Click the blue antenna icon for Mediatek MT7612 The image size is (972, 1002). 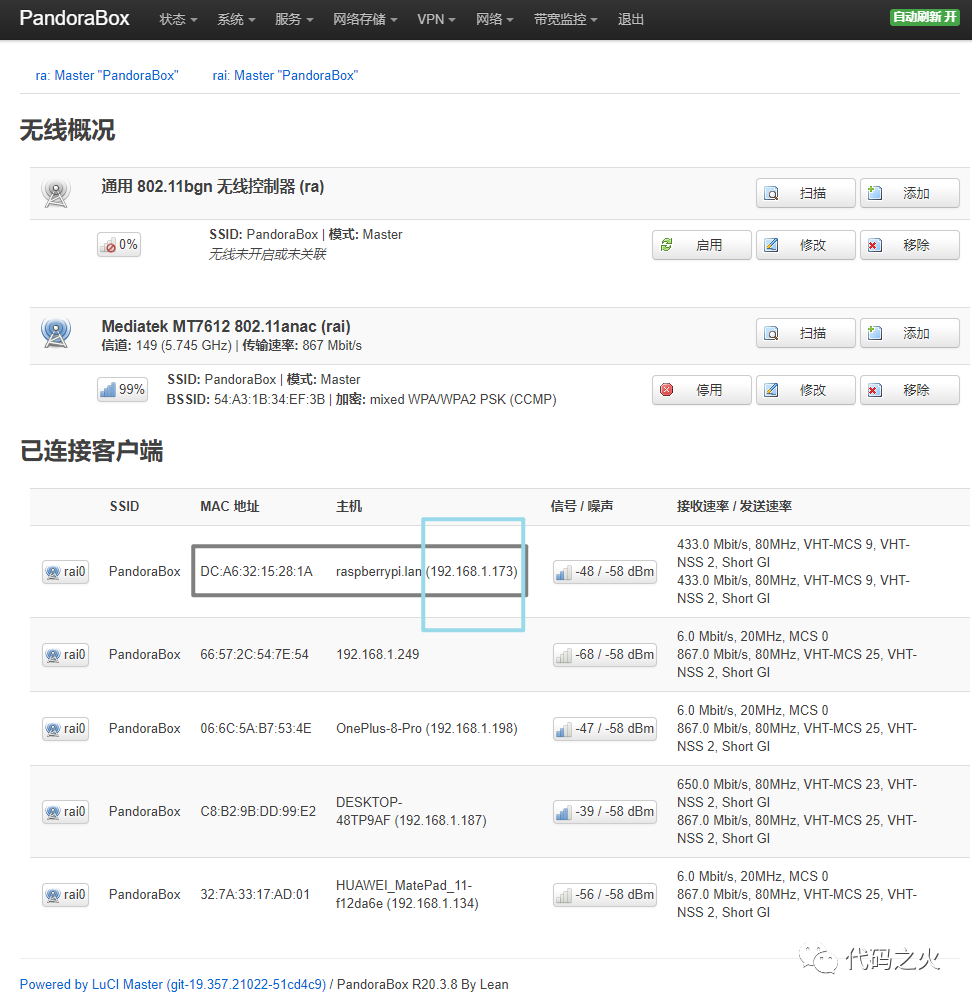[x=56, y=332]
